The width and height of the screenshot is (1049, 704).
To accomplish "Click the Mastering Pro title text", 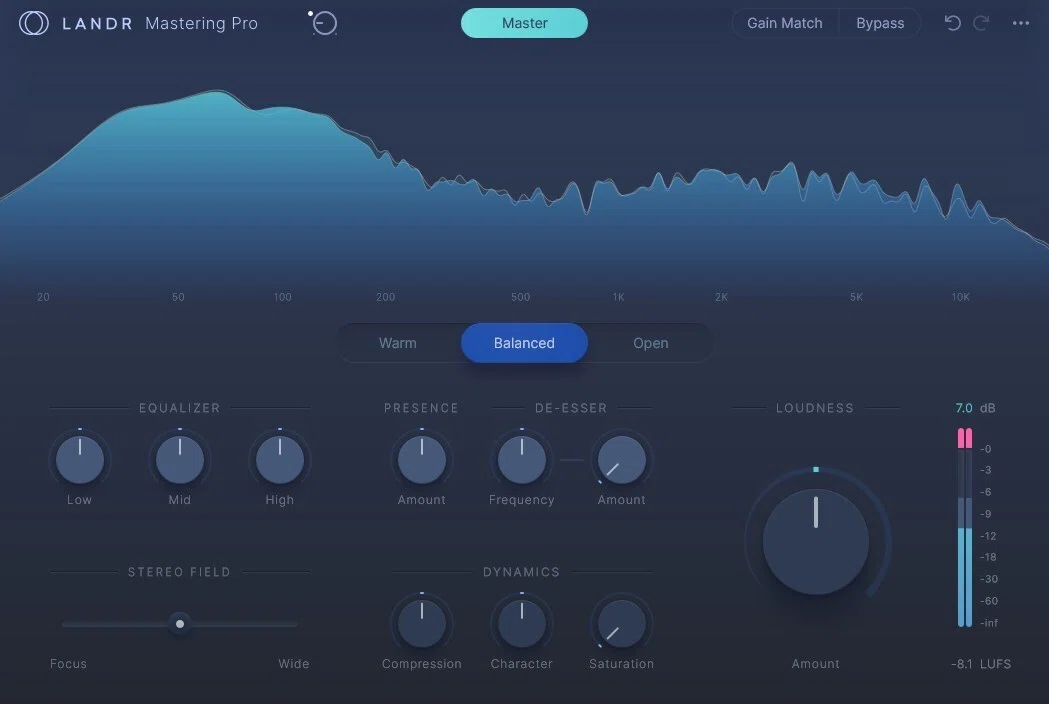I will 201,23.
